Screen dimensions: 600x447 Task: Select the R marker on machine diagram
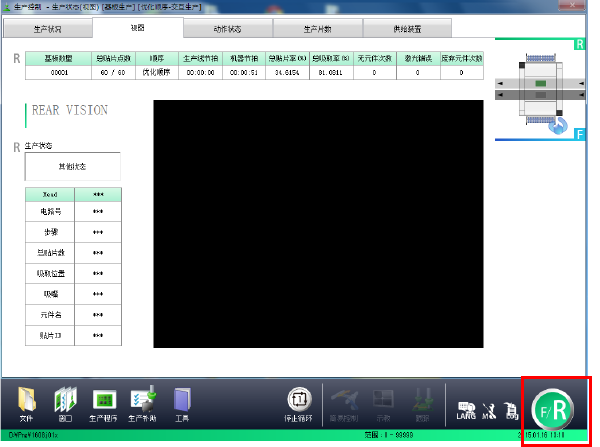pos(579,45)
